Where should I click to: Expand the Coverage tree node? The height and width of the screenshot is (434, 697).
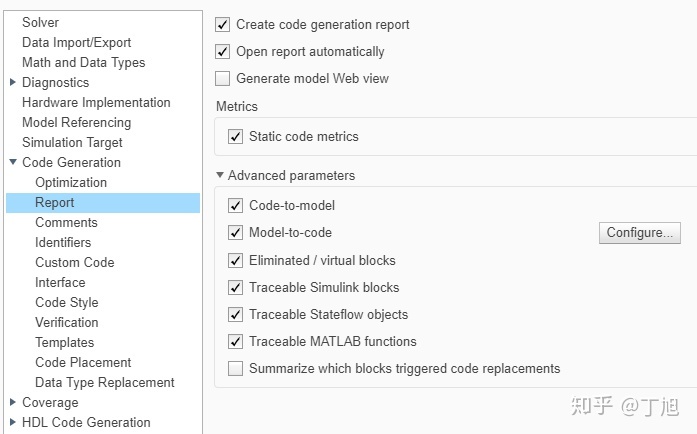[x=12, y=402]
